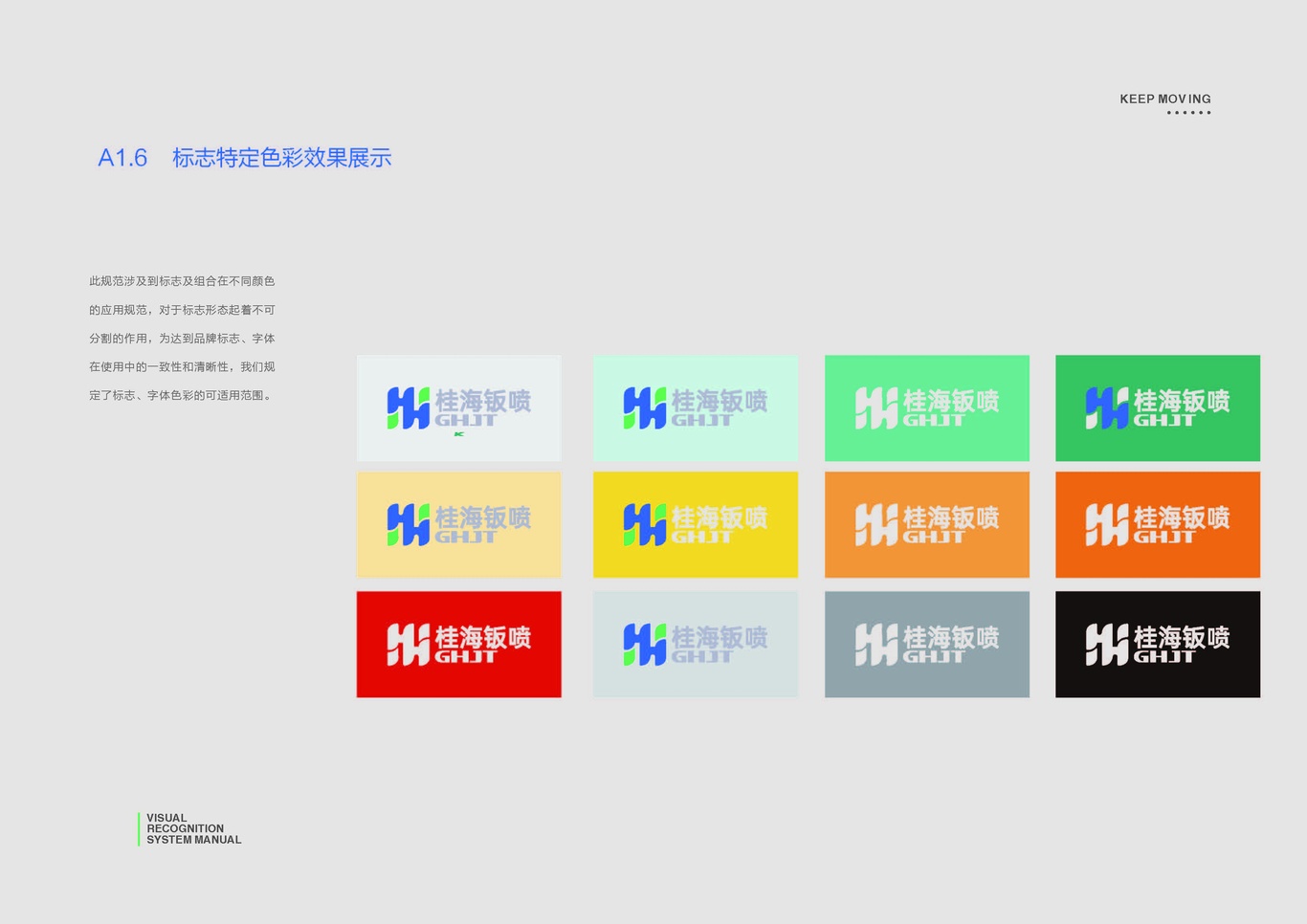Select the logo on black background
Screen dimensions: 1307x924
click(x=1157, y=643)
